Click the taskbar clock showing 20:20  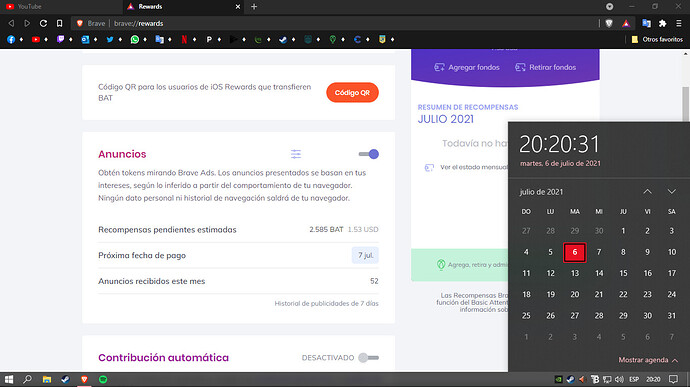pos(653,380)
